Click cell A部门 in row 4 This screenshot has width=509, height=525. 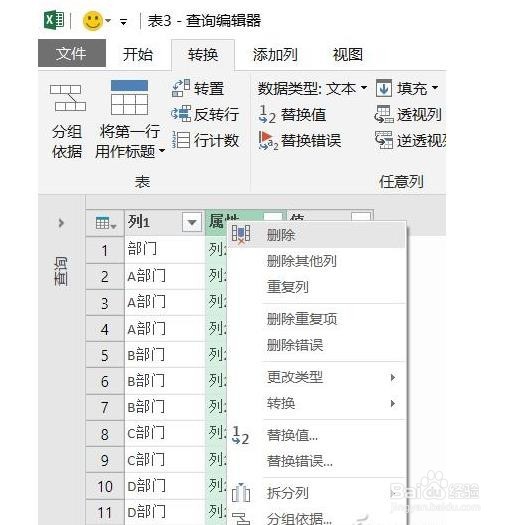click(x=164, y=329)
